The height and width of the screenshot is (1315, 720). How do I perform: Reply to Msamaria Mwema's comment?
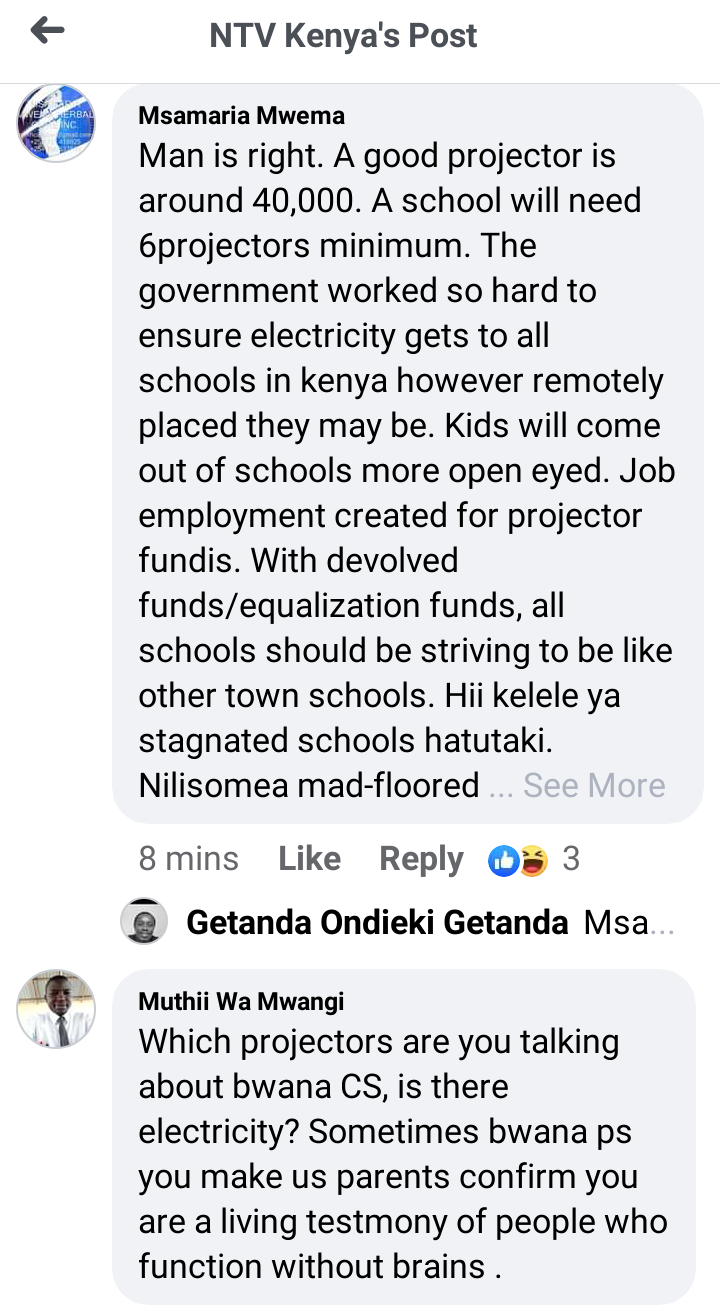[x=421, y=860]
